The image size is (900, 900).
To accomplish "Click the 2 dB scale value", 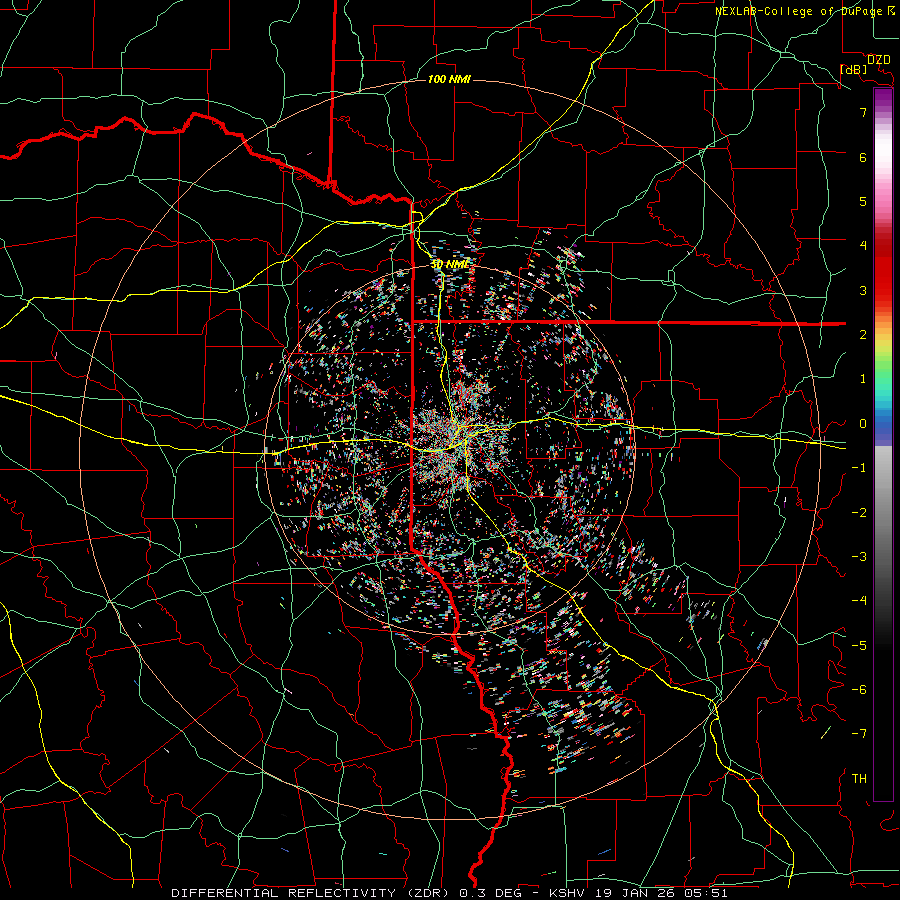I will [x=863, y=335].
